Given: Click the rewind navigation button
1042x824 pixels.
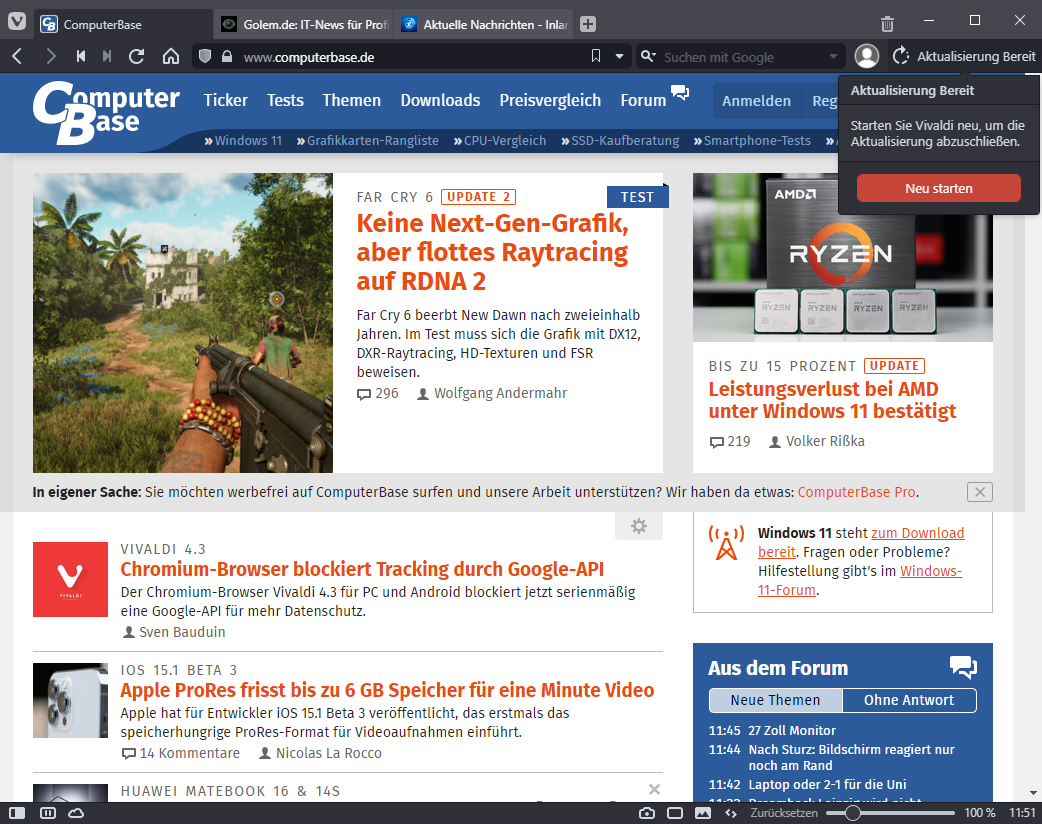Looking at the screenshot, I should click(80, 56).
